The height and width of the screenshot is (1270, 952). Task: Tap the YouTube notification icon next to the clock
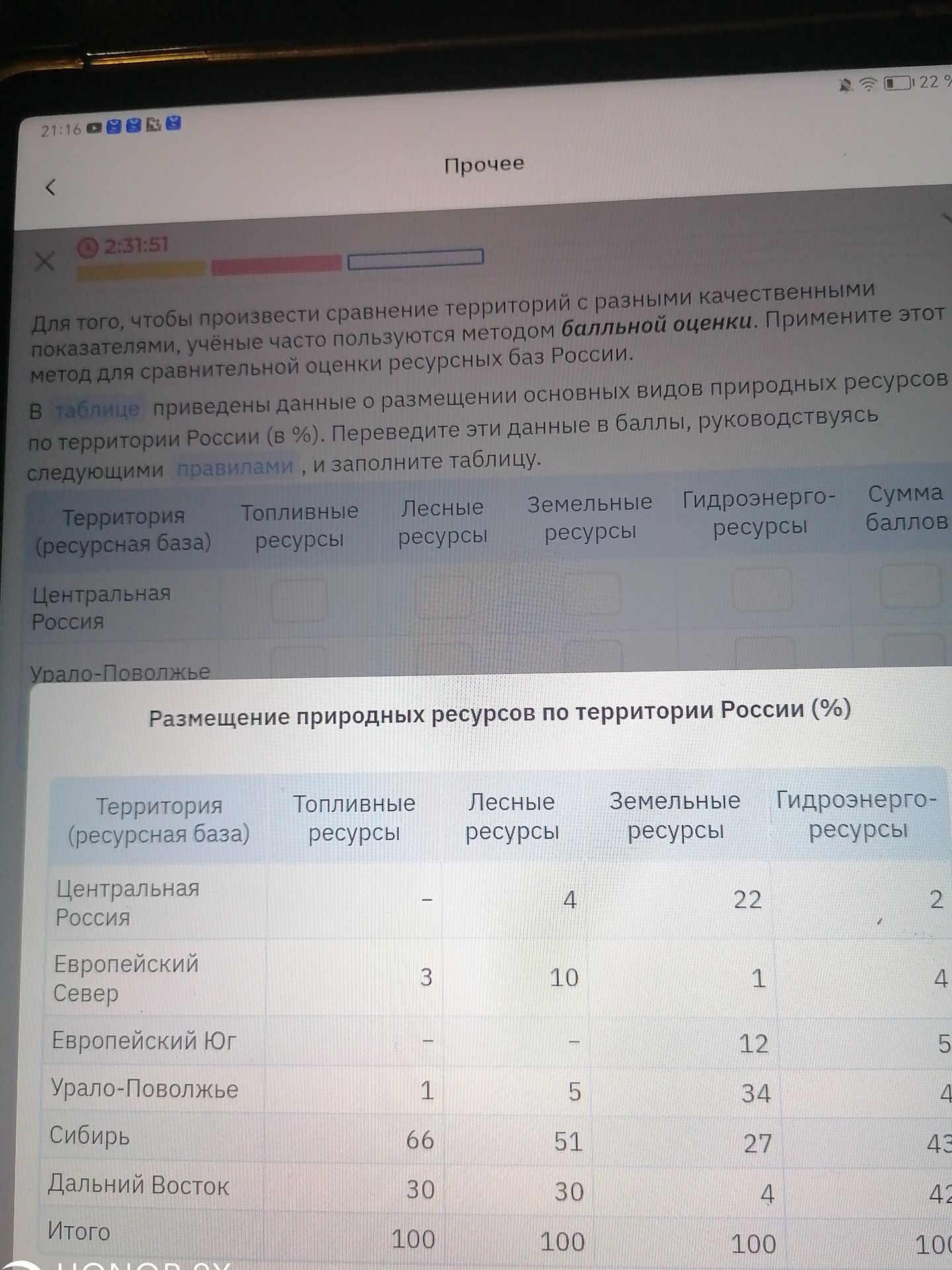point(94,128)
